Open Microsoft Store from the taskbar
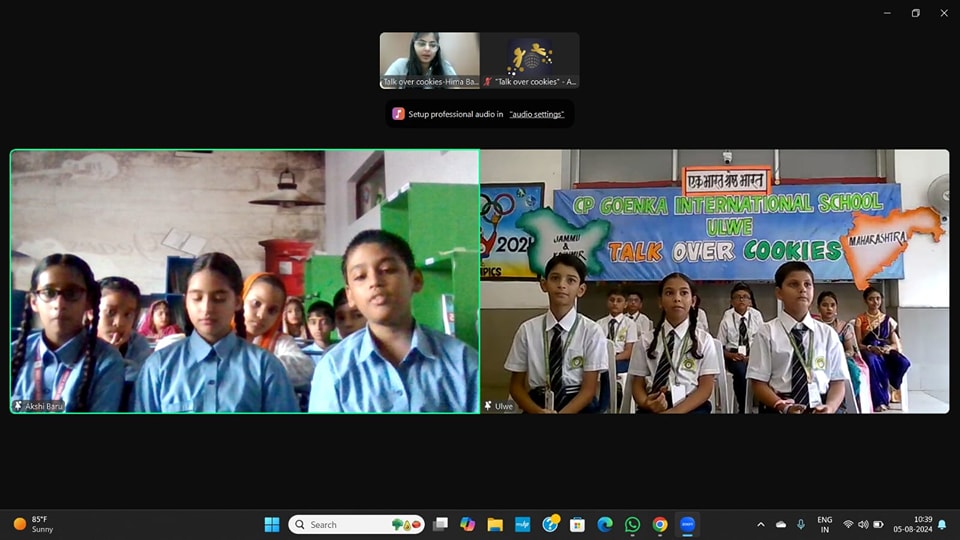 [577, 525]
